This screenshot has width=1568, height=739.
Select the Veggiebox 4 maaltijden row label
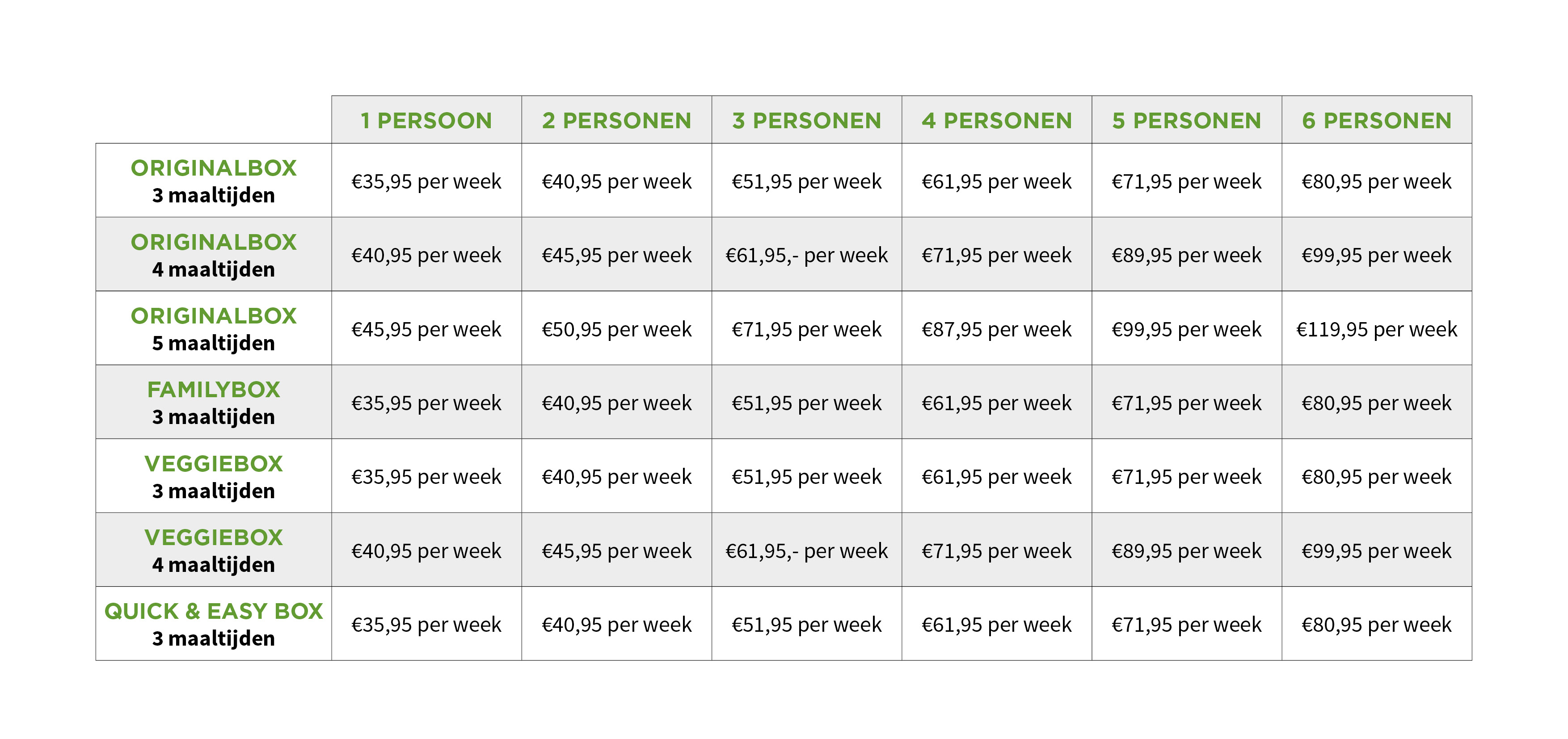(x=214, y=550)
